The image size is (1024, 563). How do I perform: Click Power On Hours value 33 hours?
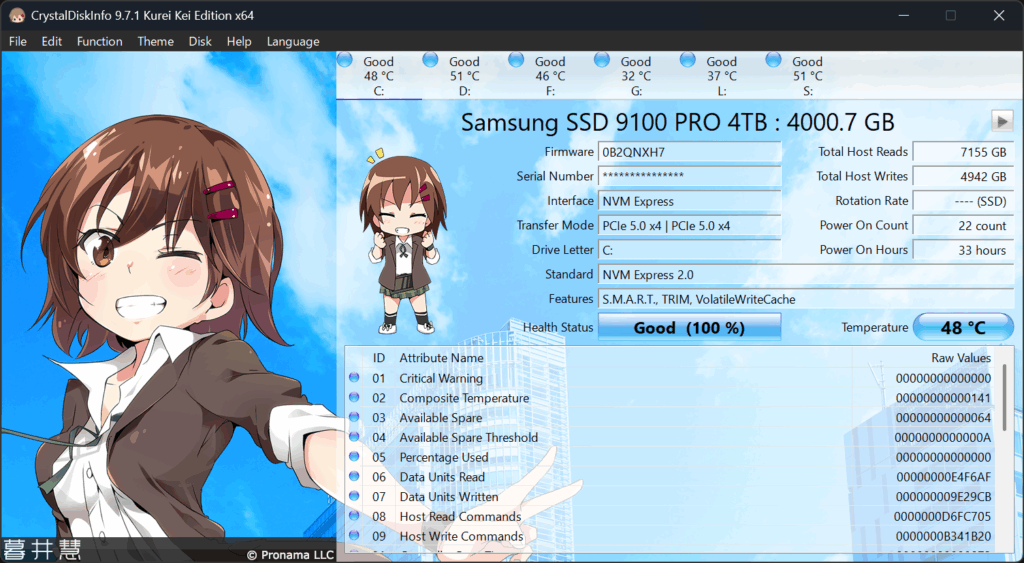point(963,250)
